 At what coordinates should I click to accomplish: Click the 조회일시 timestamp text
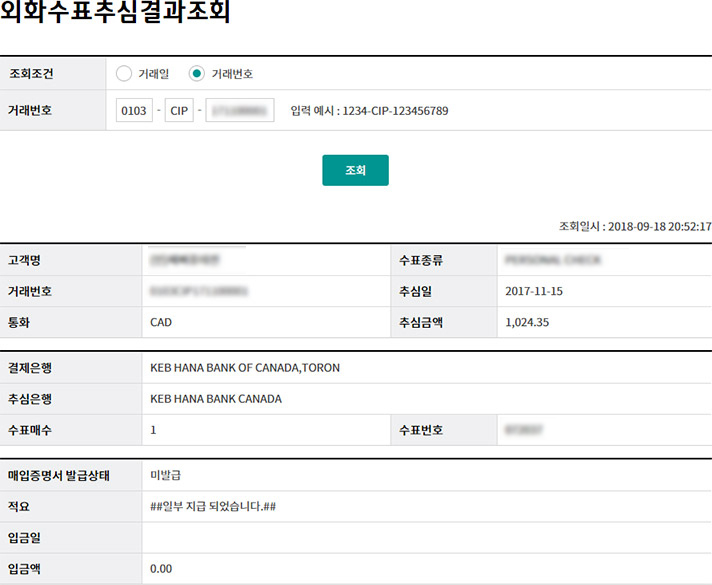click(635, 227)
